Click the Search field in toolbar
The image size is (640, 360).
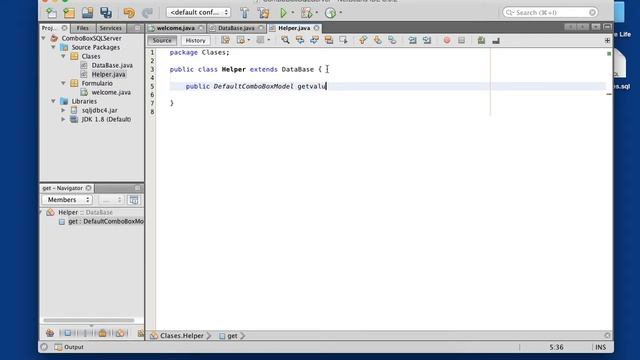point(550,13)
